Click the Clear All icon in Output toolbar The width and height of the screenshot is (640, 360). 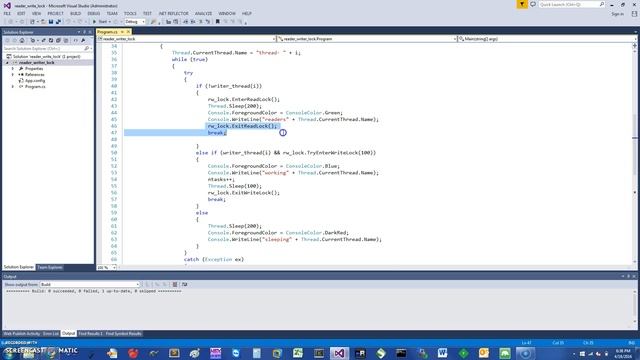coord(175,284)
